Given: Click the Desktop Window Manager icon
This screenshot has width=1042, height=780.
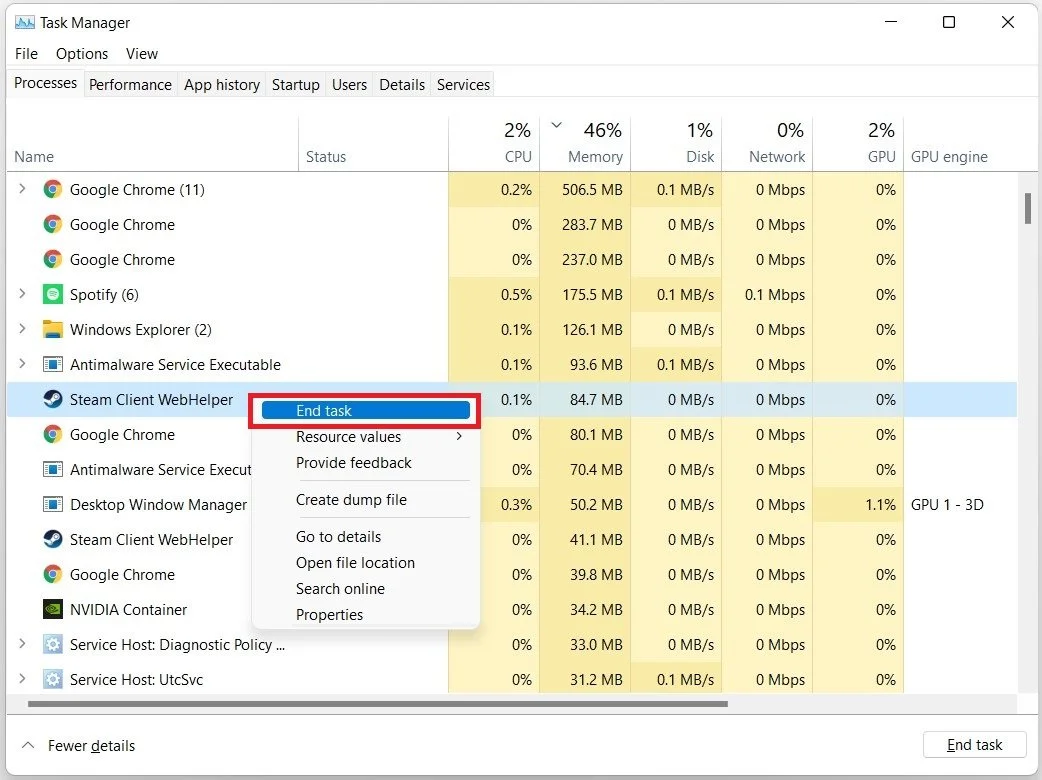Looking at the screenshot, I should pos(52,504).
